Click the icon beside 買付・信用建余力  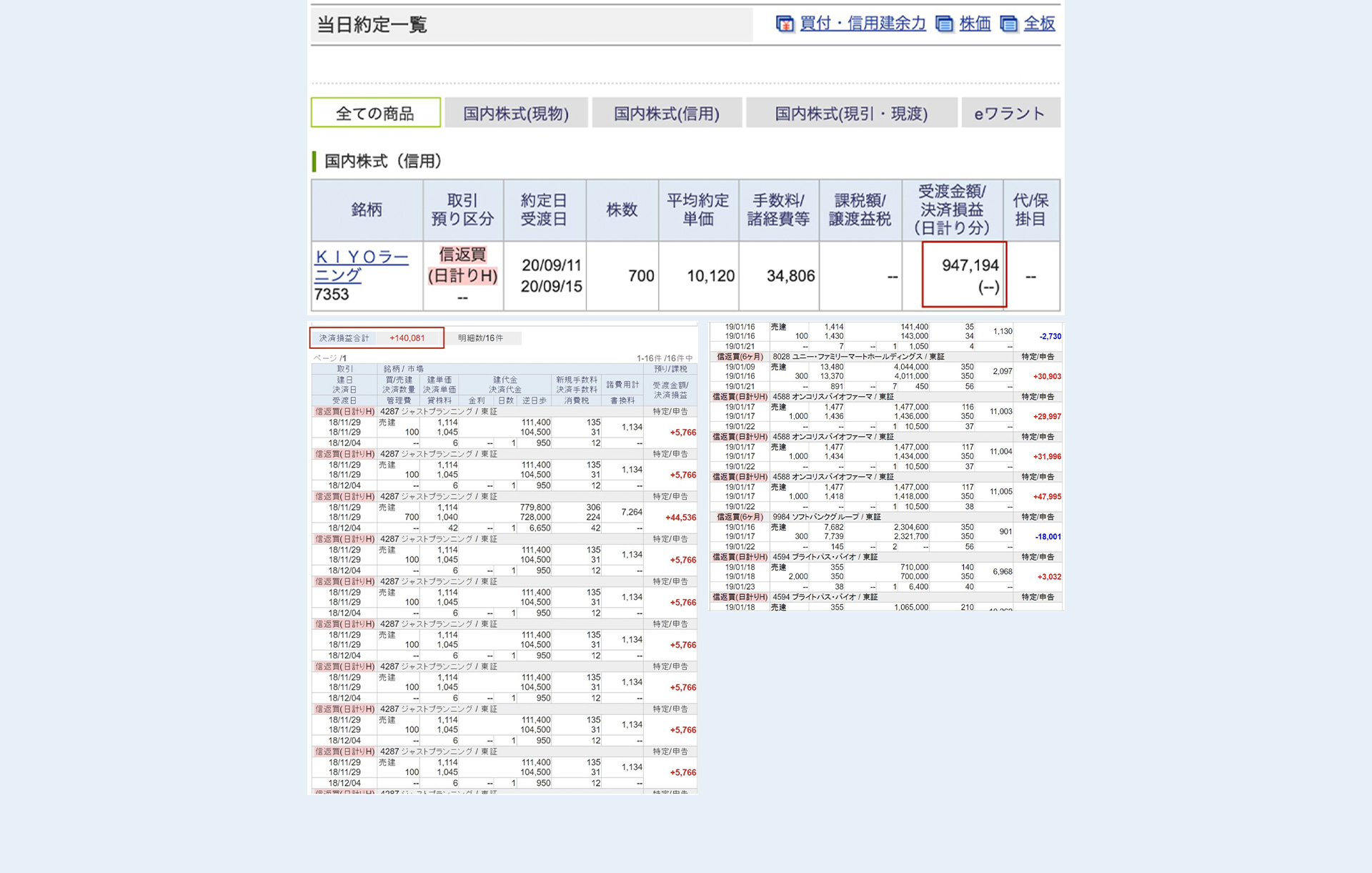[785, 24]
